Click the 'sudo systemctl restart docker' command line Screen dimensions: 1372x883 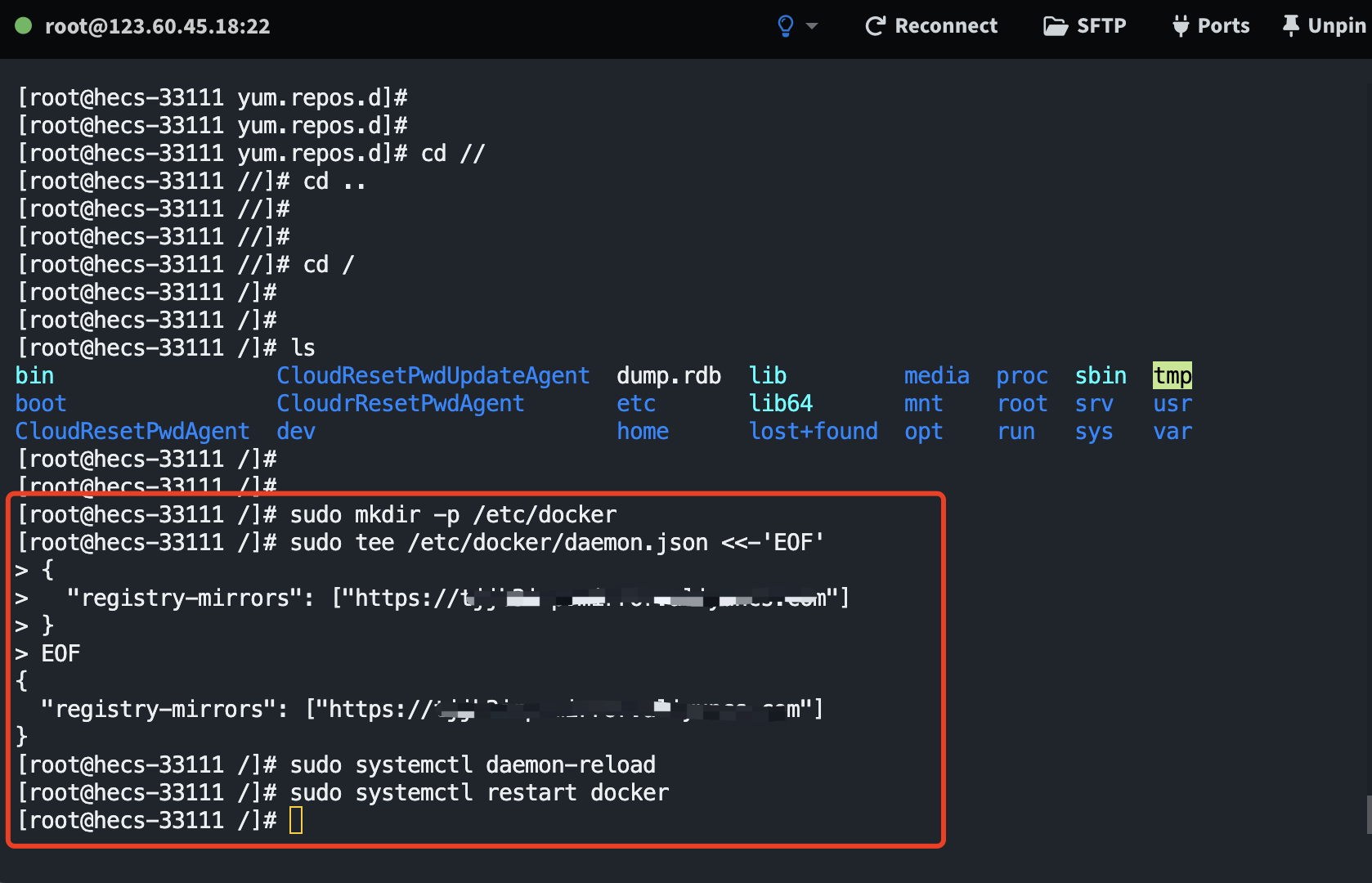[x=479, y=792]
